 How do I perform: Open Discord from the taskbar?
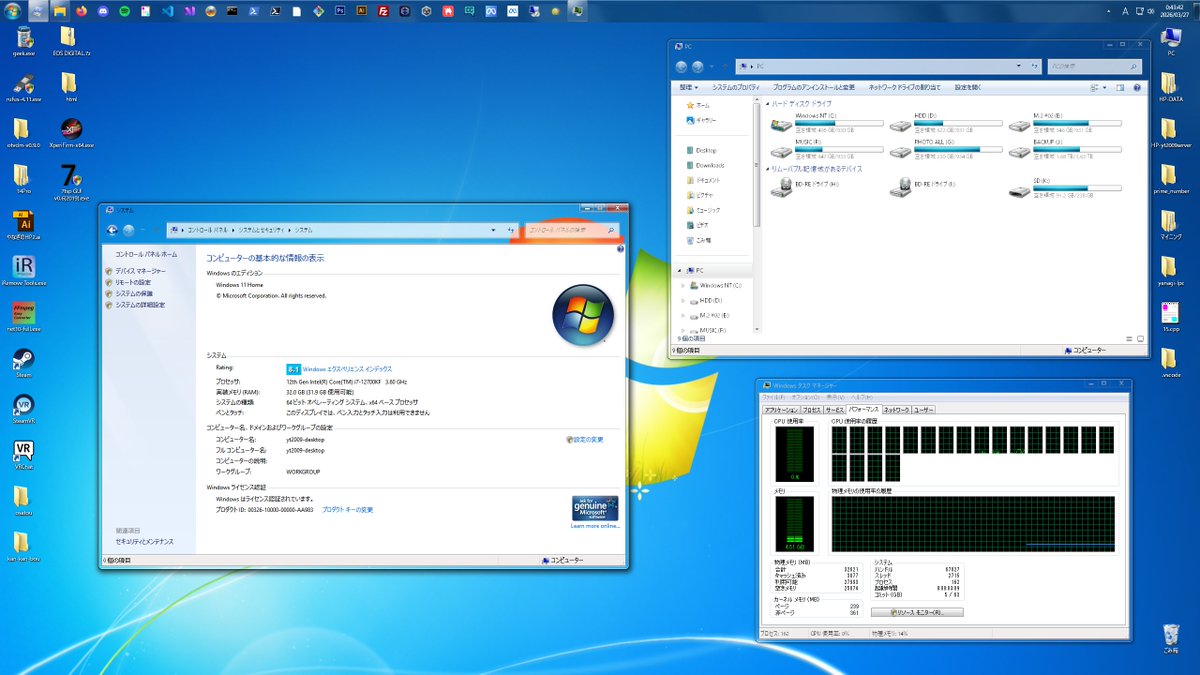(103, 11)
